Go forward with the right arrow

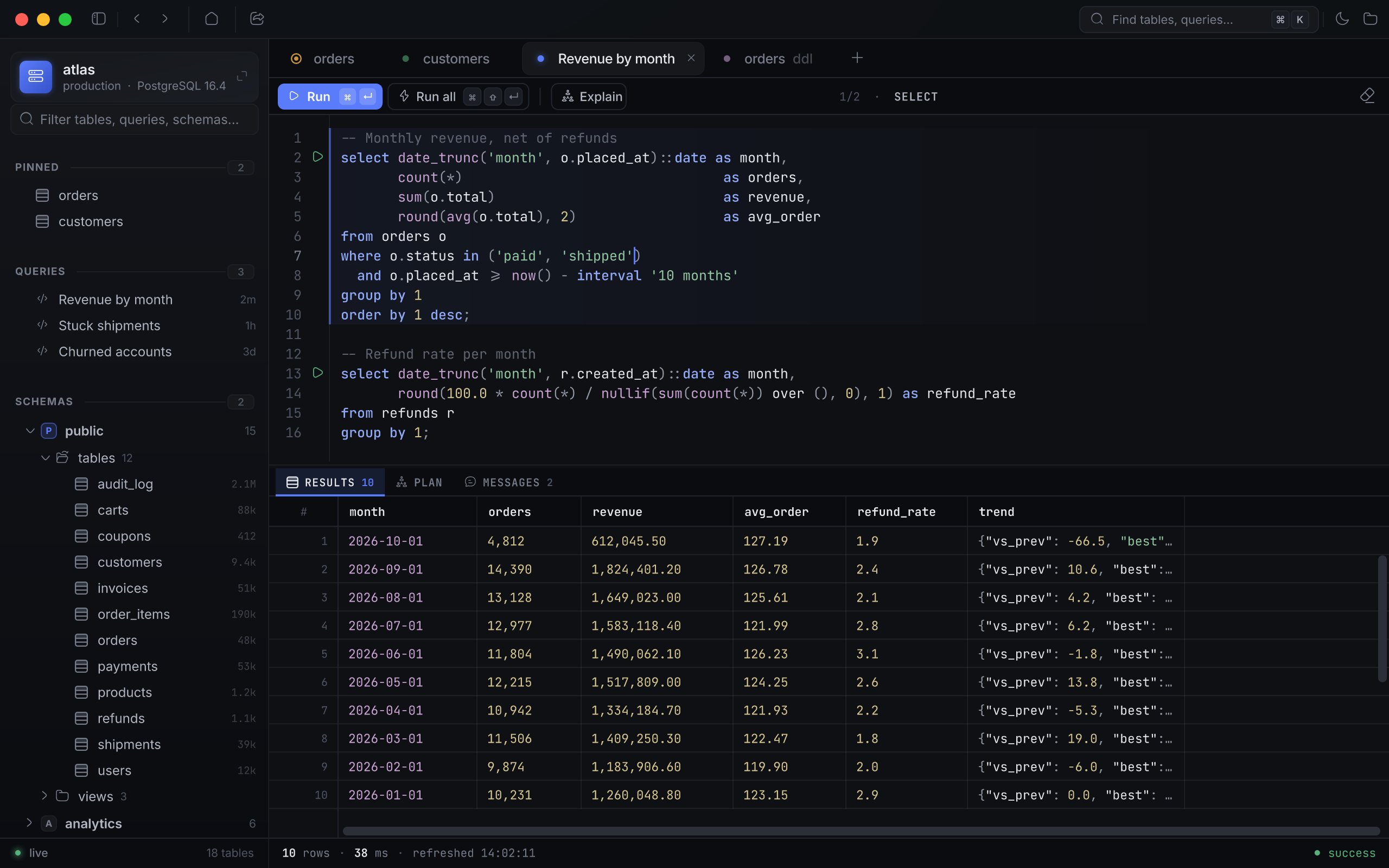coord(165,19)
